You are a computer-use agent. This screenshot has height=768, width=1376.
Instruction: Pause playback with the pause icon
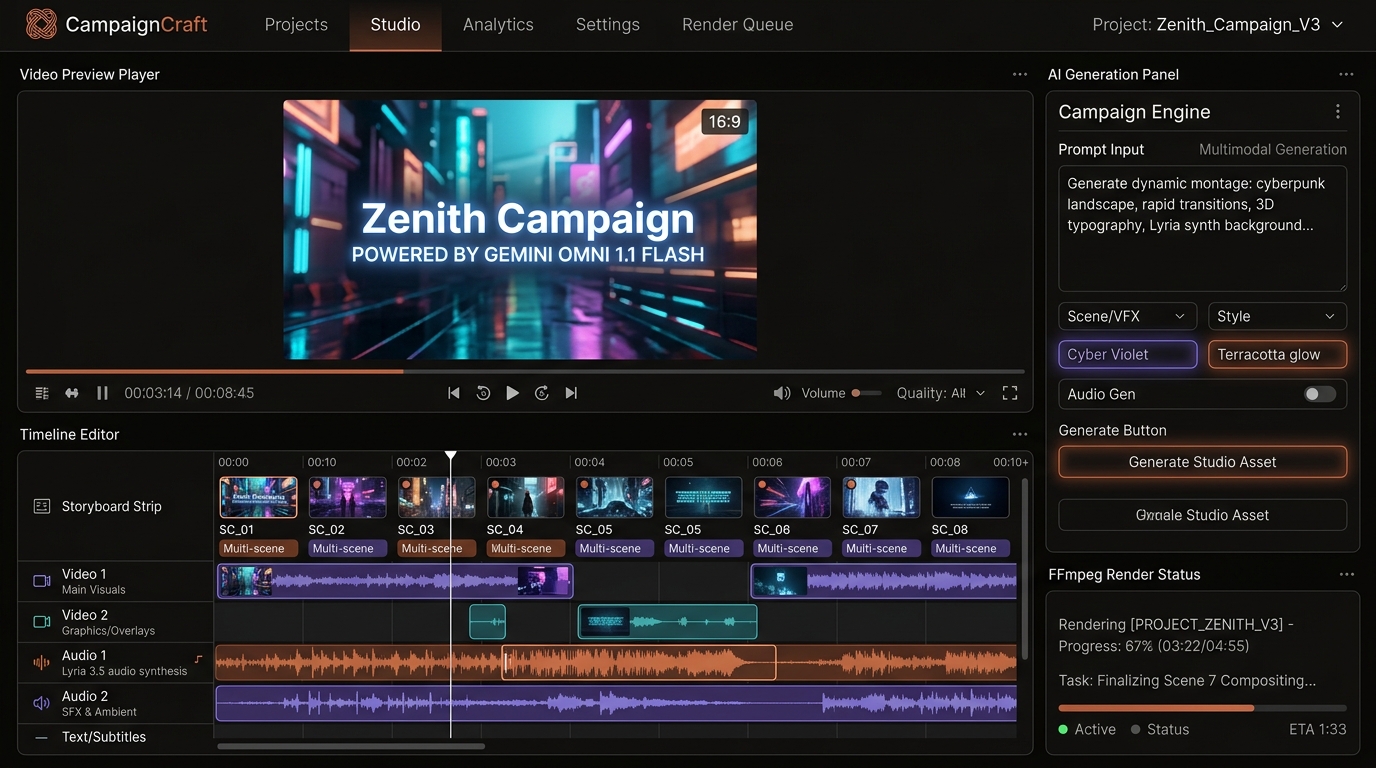click(102, 393)
